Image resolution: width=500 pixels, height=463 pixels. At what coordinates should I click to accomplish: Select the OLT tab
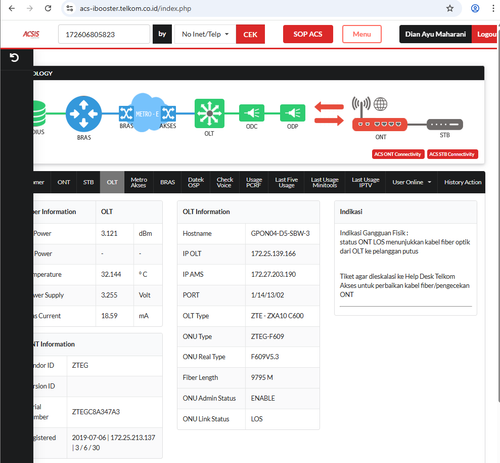click(x=112, y=182)
